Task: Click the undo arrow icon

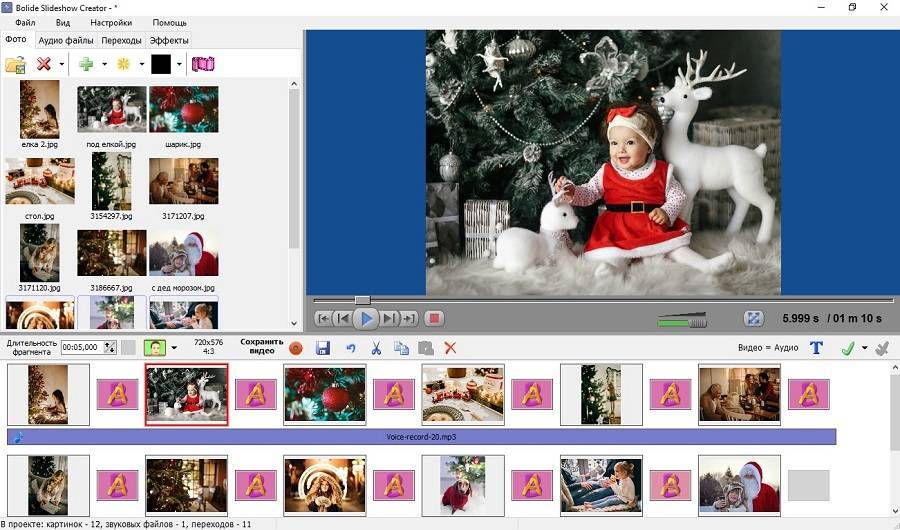Action: pyautogui.click(x=350, y=348)
